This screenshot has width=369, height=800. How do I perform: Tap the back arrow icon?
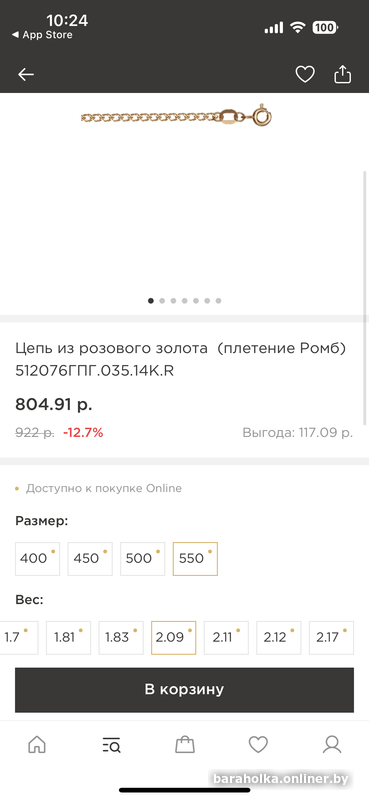click(26, 74)
